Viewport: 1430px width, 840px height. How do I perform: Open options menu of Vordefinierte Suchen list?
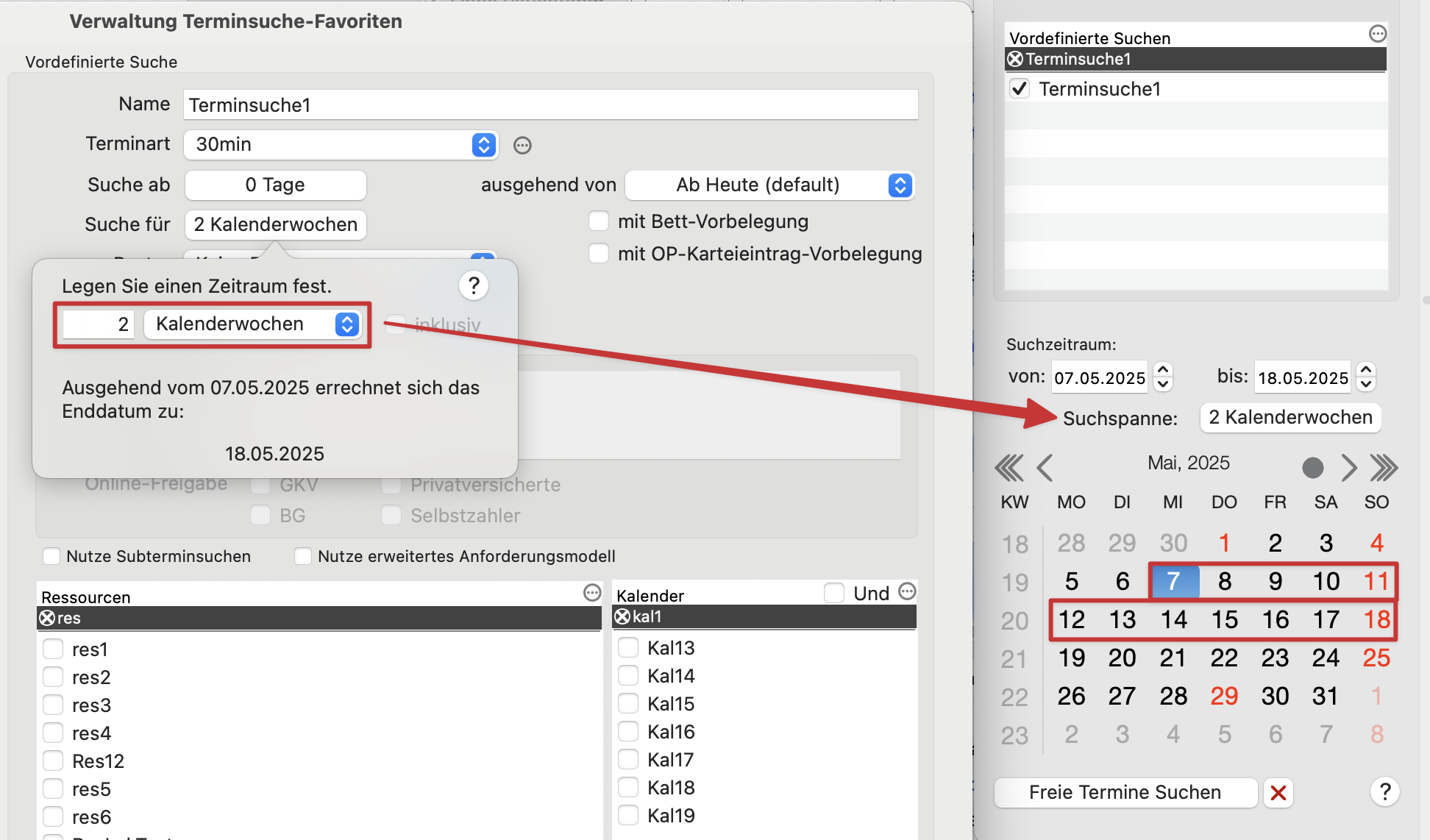tap(1378, 34)
